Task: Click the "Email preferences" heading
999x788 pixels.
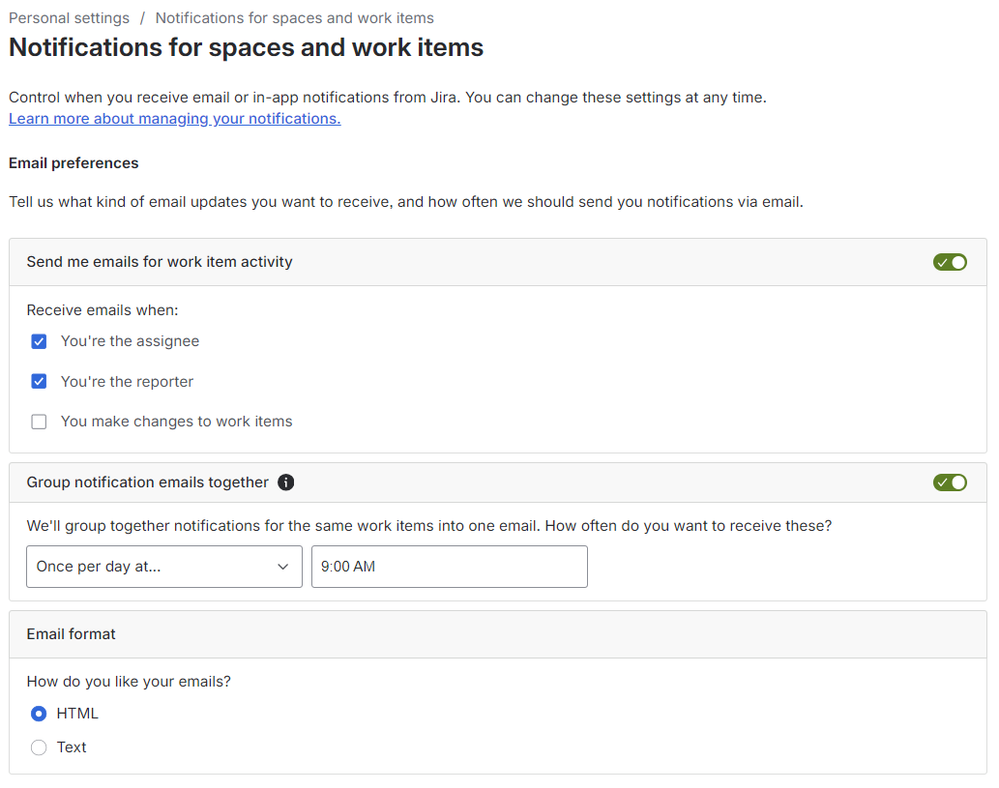Action: 73,163
